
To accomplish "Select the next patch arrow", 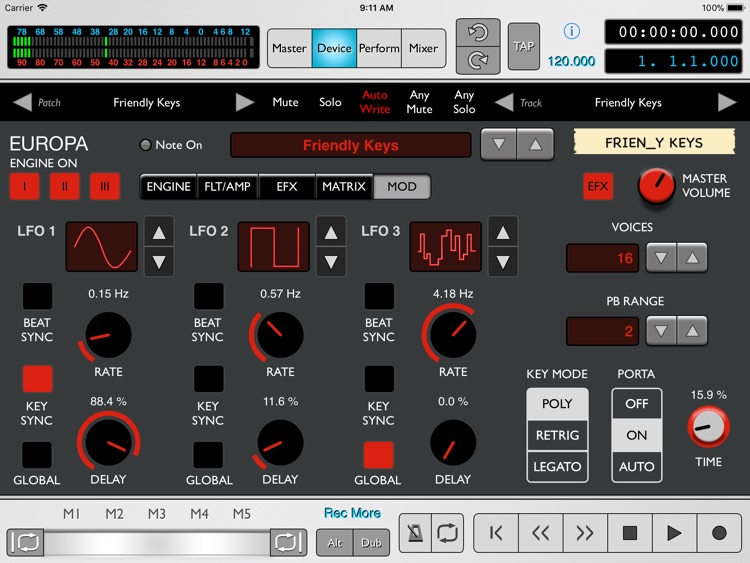I will coord(245,102).
